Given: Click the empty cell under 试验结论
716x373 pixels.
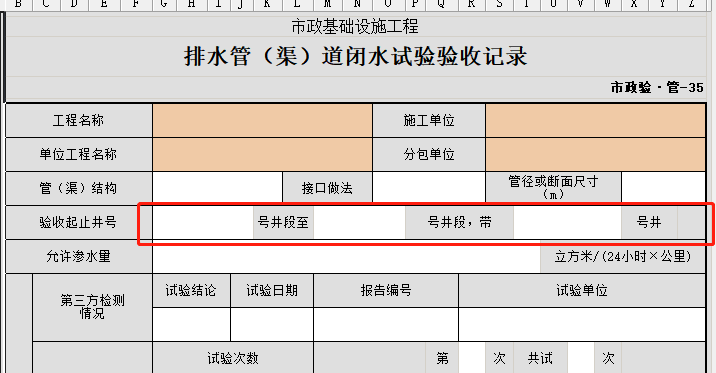Looking at the screenshot, I should click(192, 325).
